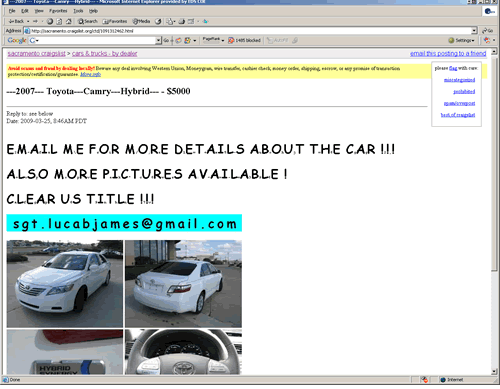500x389 pixels.
Task: Click the History icon
Action: point(158,21)
